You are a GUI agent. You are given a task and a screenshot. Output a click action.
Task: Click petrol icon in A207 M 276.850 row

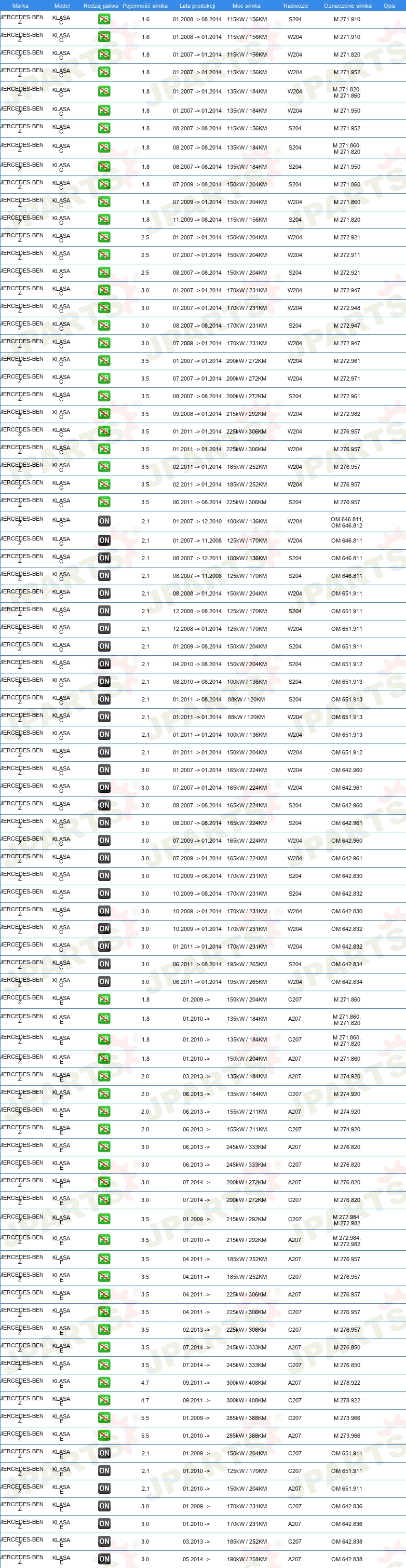104,1348
